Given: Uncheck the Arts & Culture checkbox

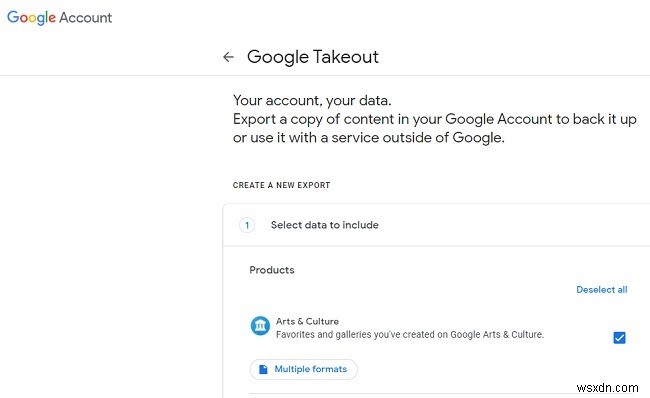Looking at the screenshot, I should (x=619, y=337).
